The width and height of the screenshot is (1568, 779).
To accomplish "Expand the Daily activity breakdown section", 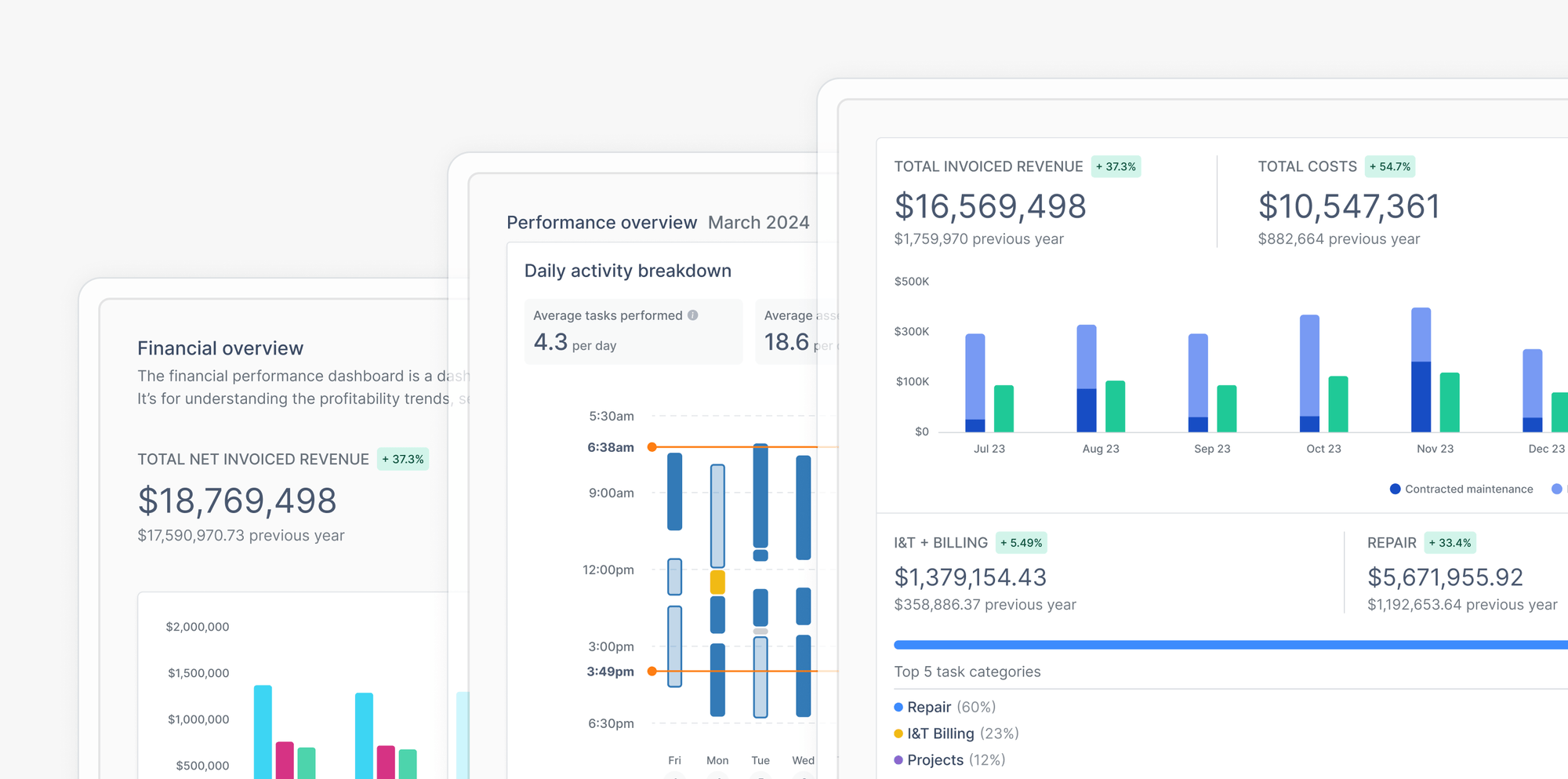I will [x=627, y=271].
